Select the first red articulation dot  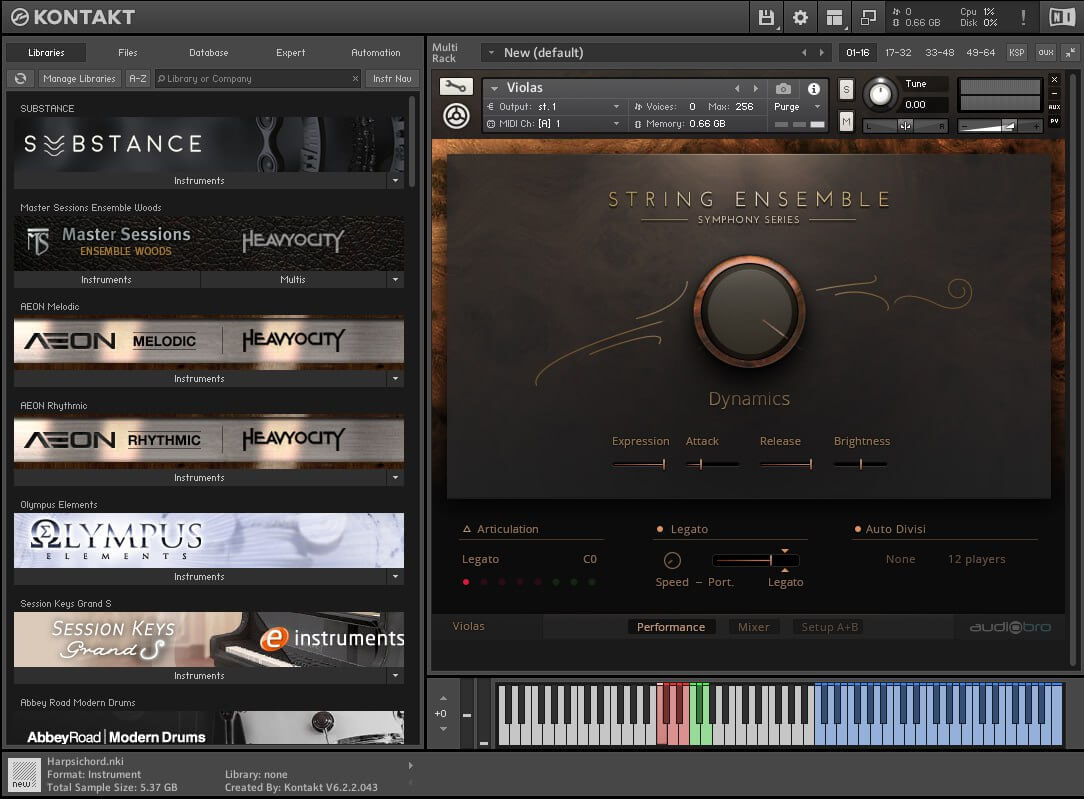pos(466,582)
